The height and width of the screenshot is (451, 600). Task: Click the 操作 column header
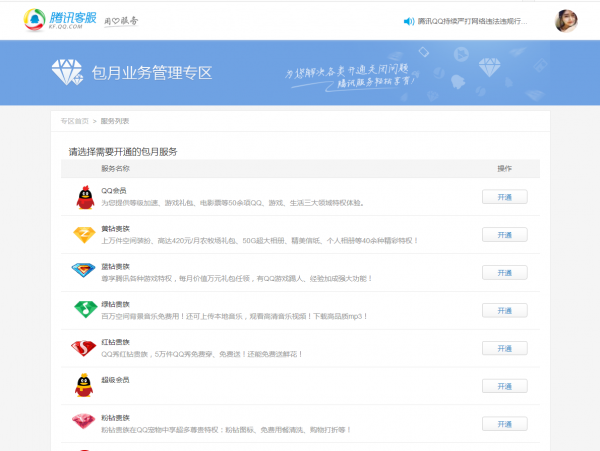pos(504,168)
